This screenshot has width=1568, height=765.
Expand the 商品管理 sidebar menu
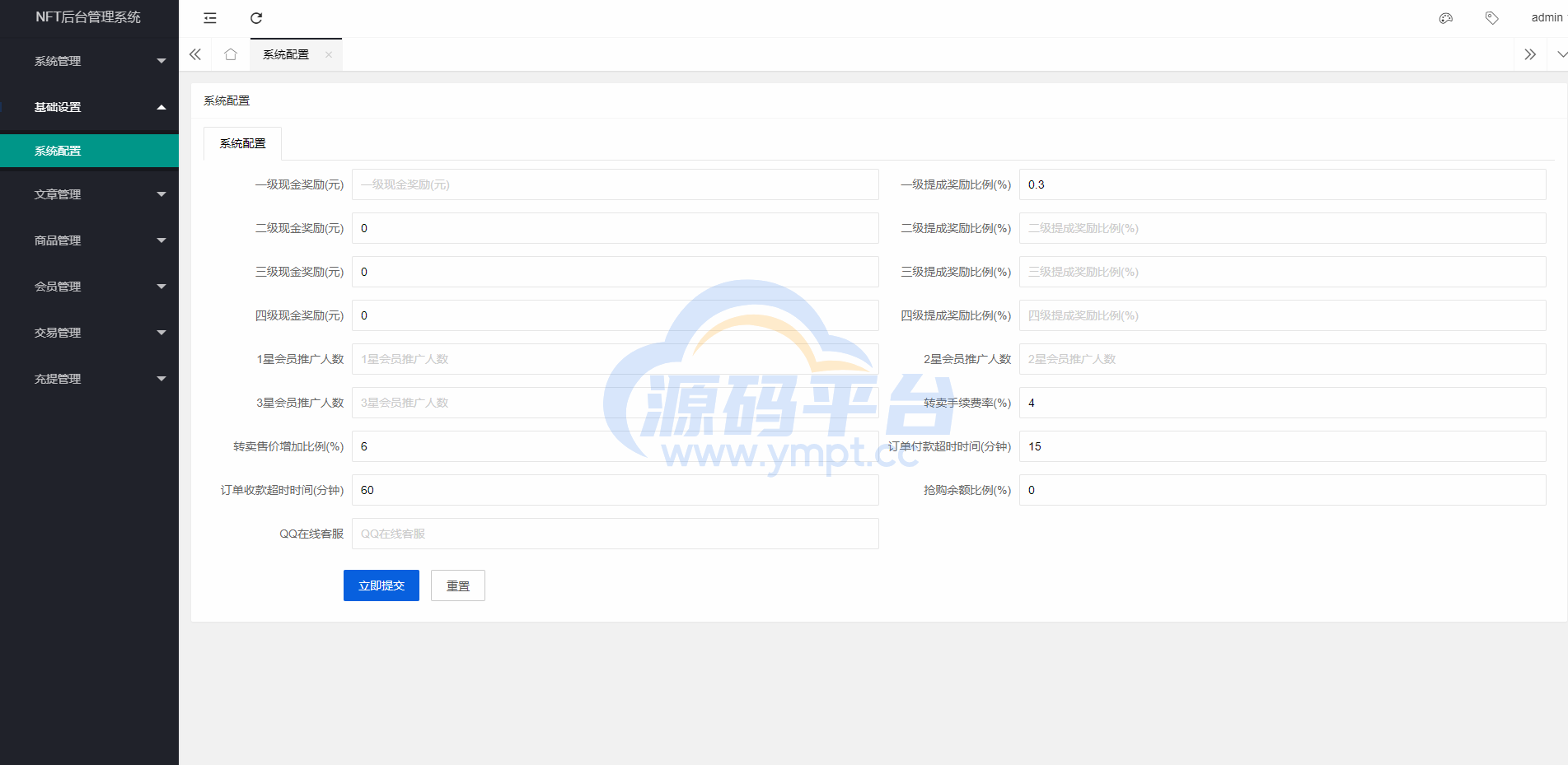(x=89, y=240)
